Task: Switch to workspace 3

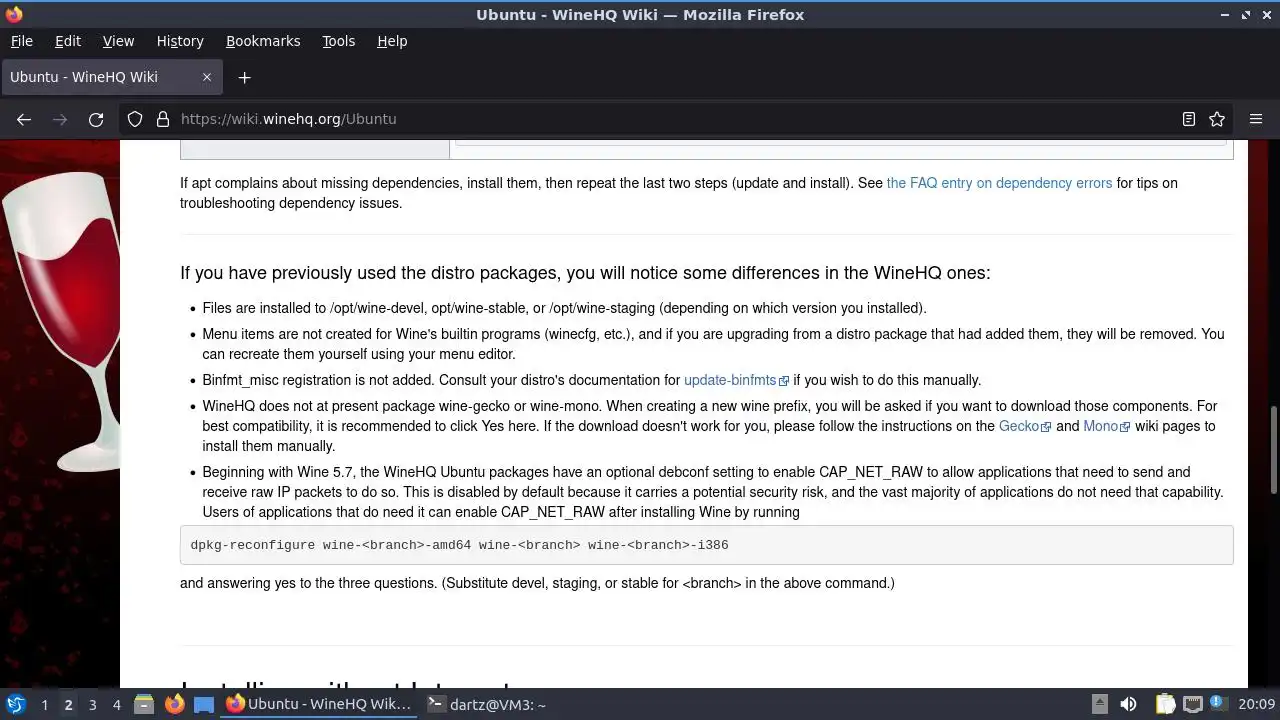Action: (x=92, y=704)
